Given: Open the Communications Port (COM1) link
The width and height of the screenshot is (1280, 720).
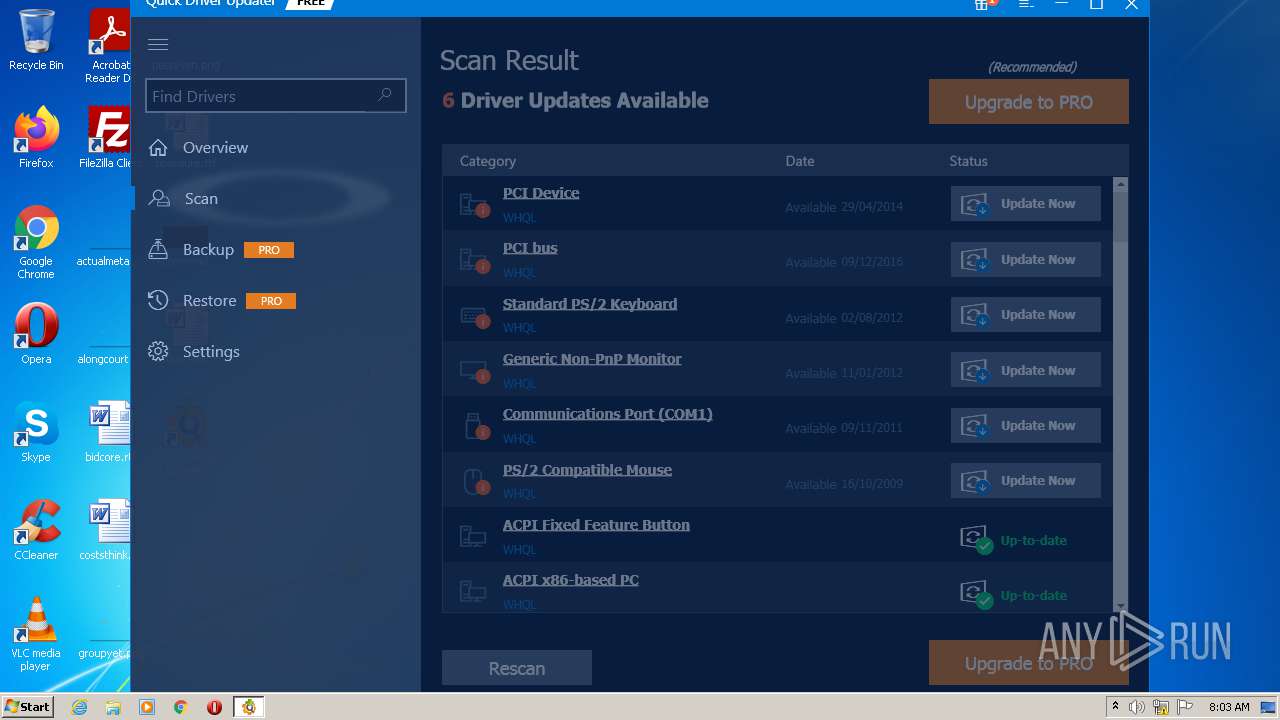Looking at the screenshot, I should 608,414.
